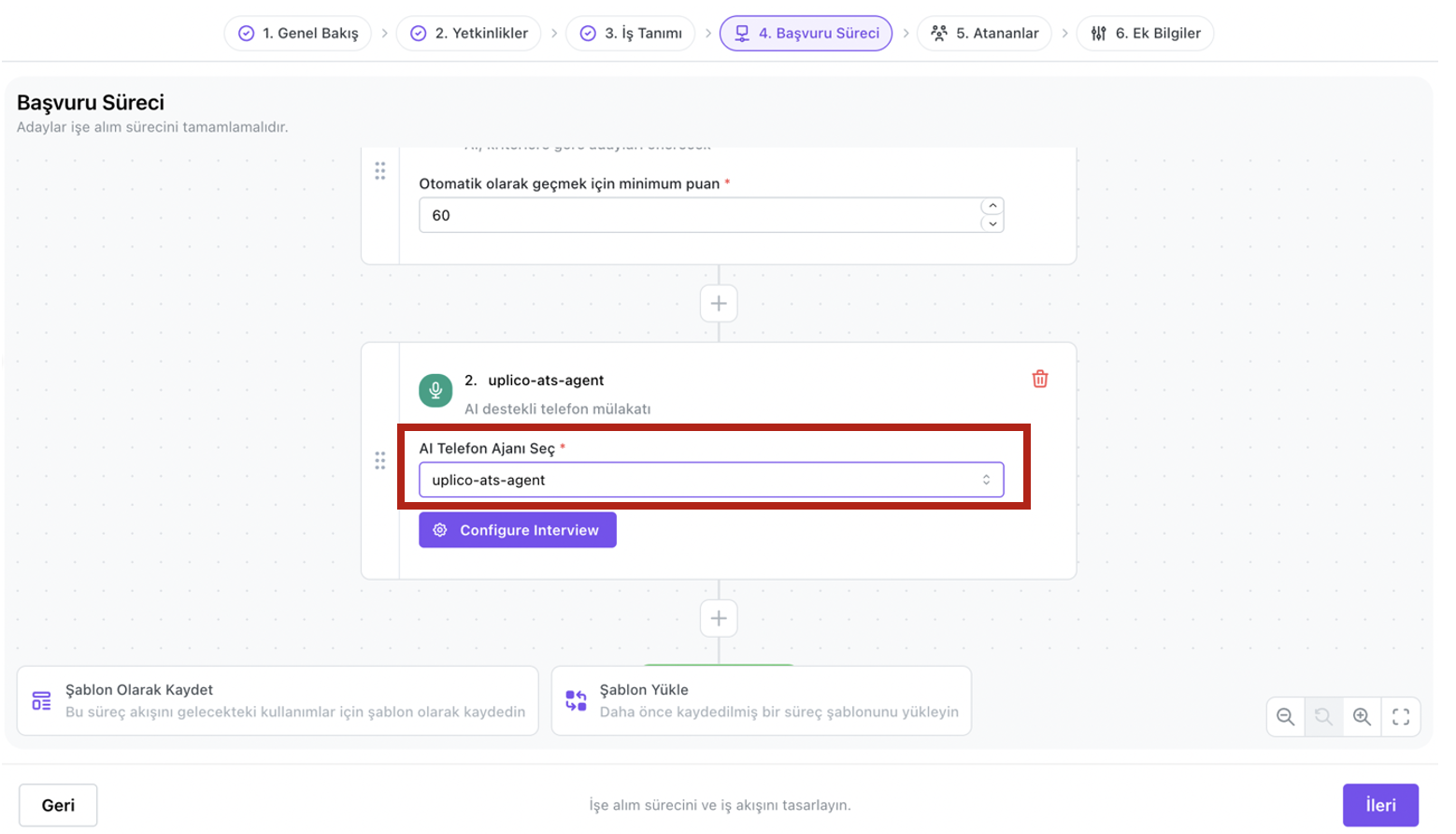Open the 6. Ek Bilgiler step

pyautogui.click(x=1145, y=34)
